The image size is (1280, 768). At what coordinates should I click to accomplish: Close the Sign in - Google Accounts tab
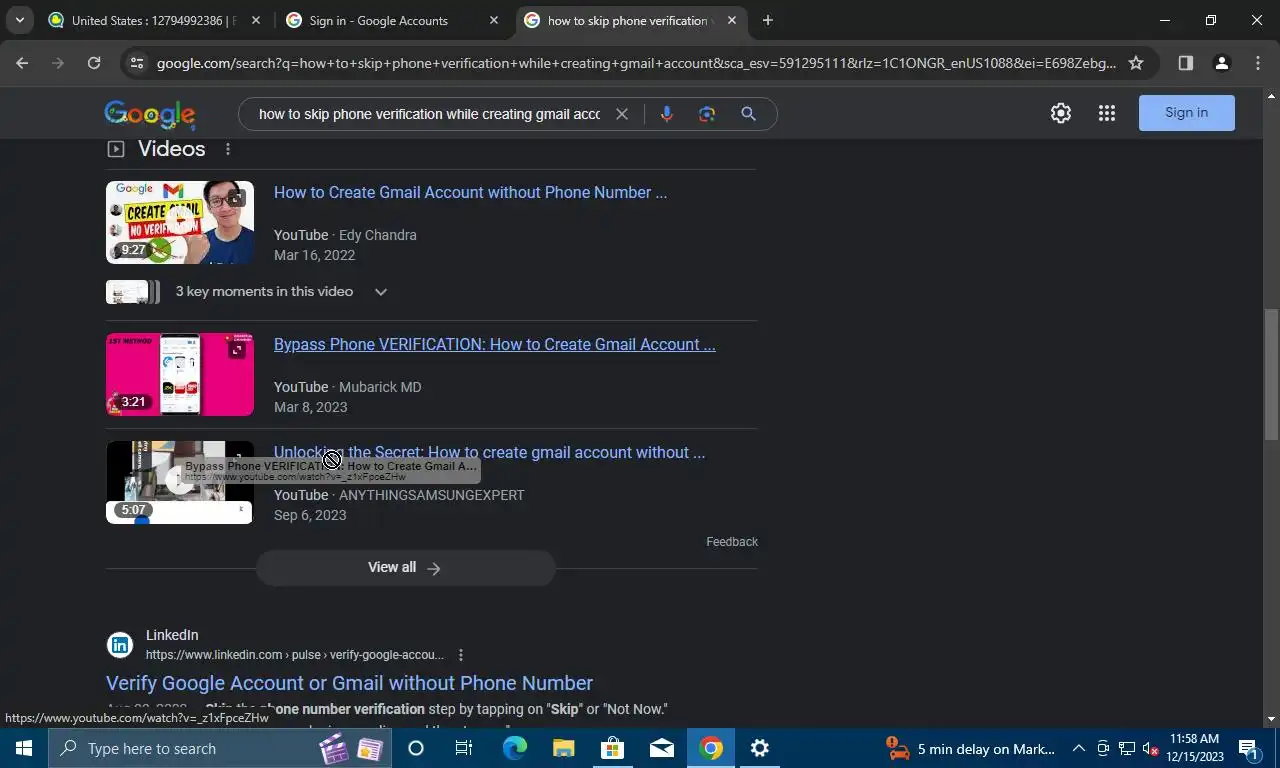tap(493, 20)
